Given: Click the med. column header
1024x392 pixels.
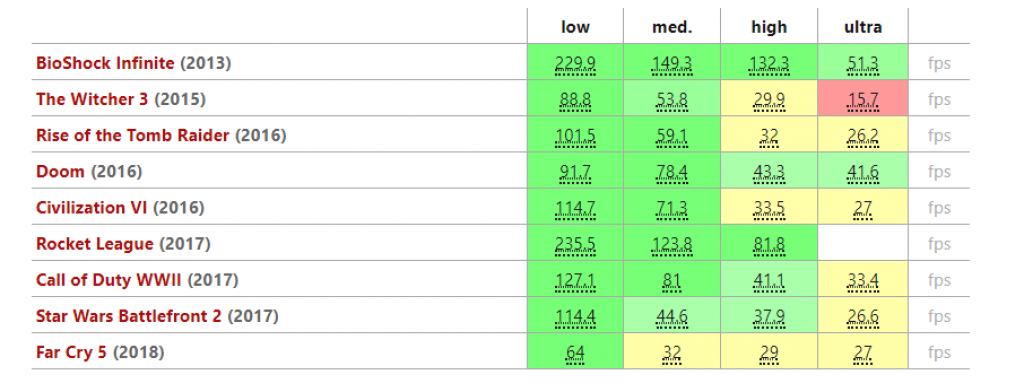Looking at the screenshot, I should coord(671,27).
